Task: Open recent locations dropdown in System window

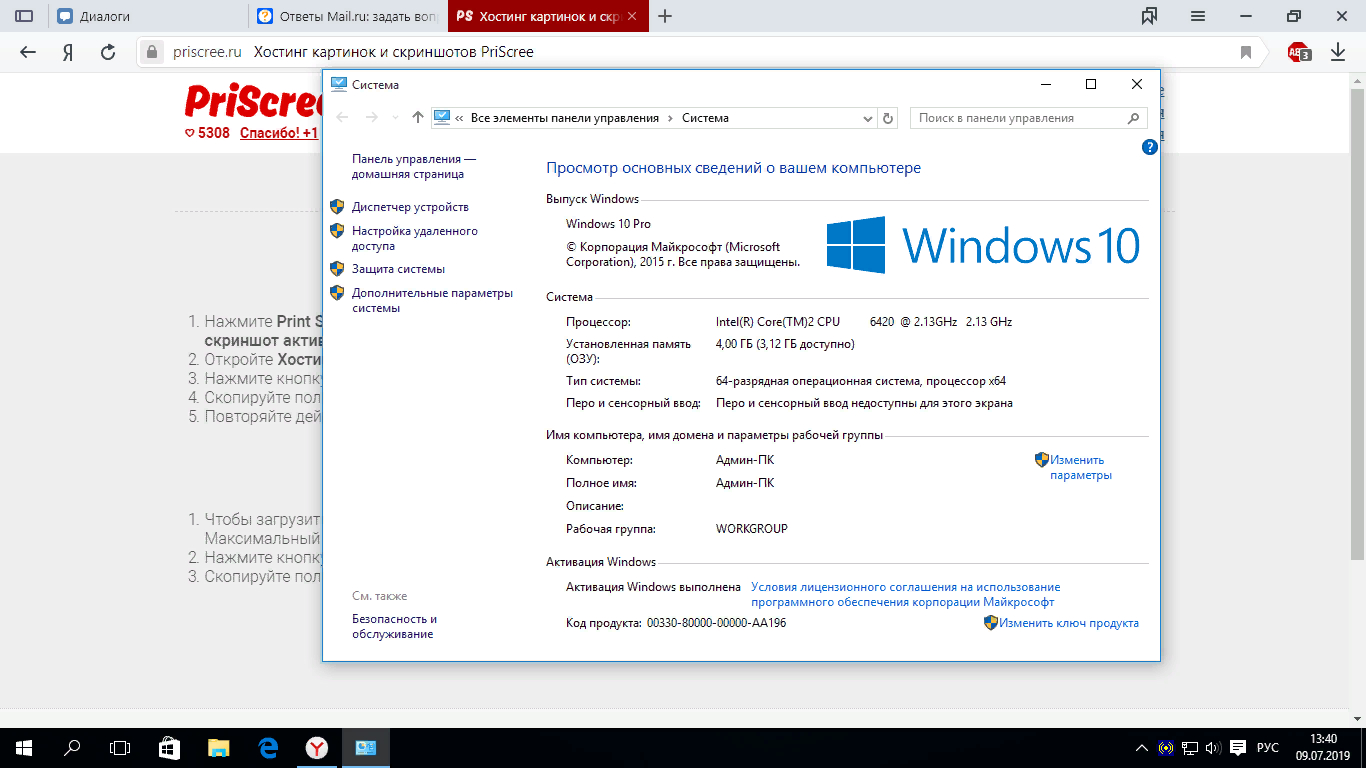Action: pos(396,118)
